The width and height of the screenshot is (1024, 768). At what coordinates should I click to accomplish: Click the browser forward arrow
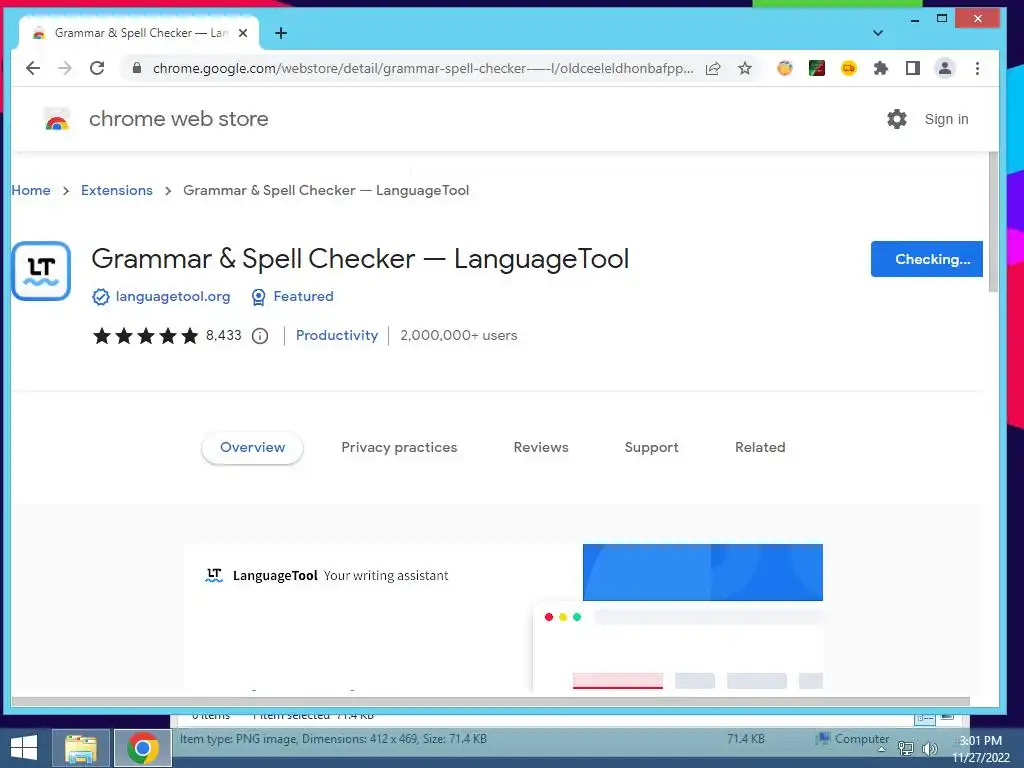click(x=65, y=68)
